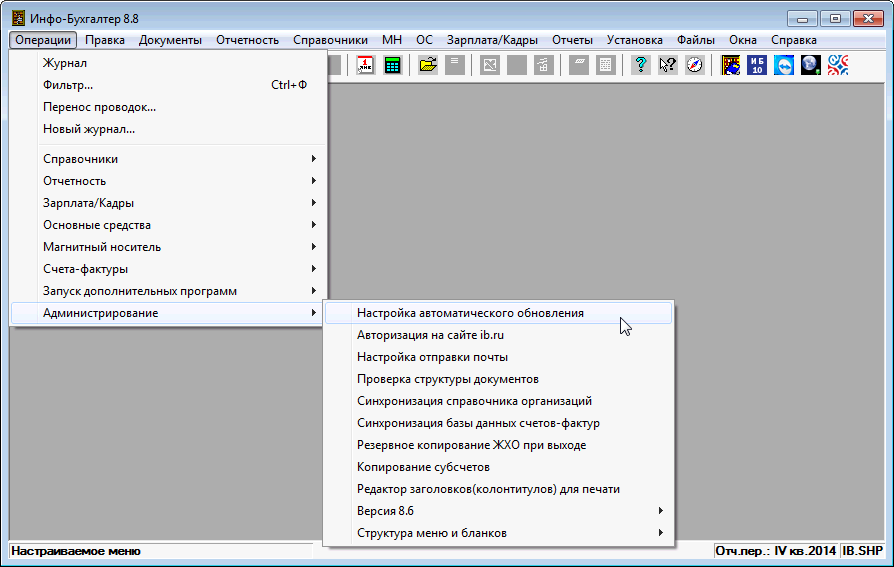The height and width of the screenshot is (567, 894).
Task: Open the Справка menu
Action: pos(794,40)
